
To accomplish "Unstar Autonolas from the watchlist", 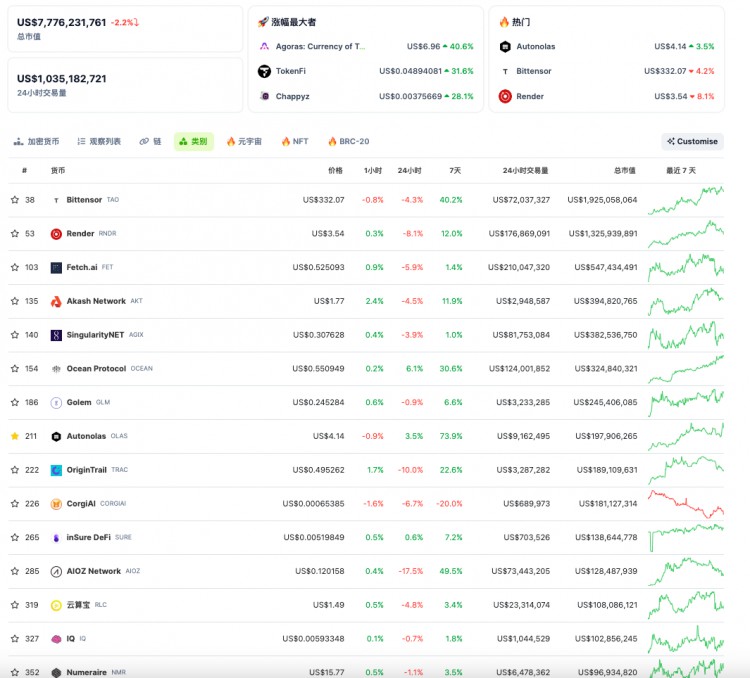I will (14, 436).
